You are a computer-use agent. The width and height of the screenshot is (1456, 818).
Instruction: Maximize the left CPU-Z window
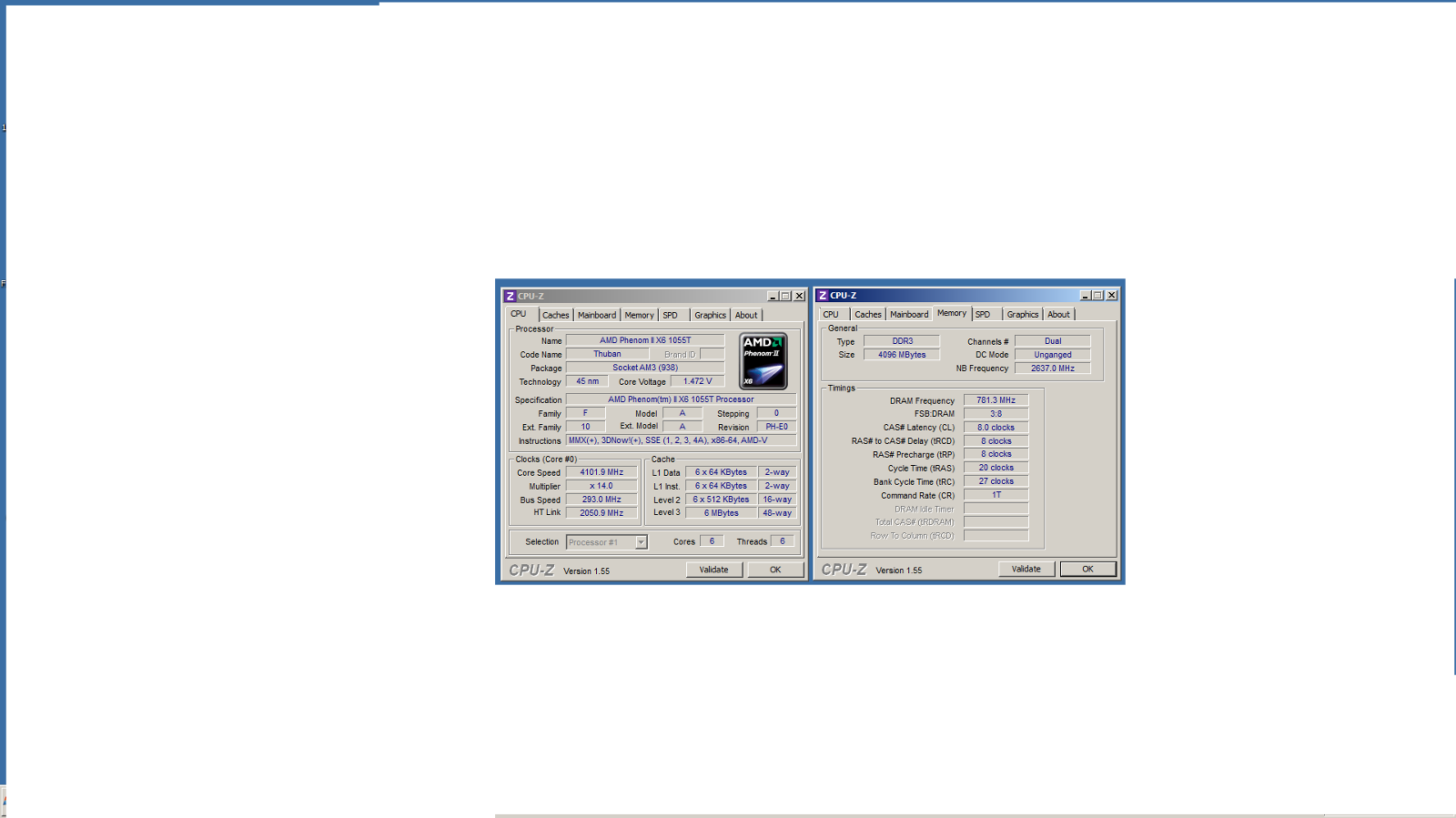click(785, 297)
